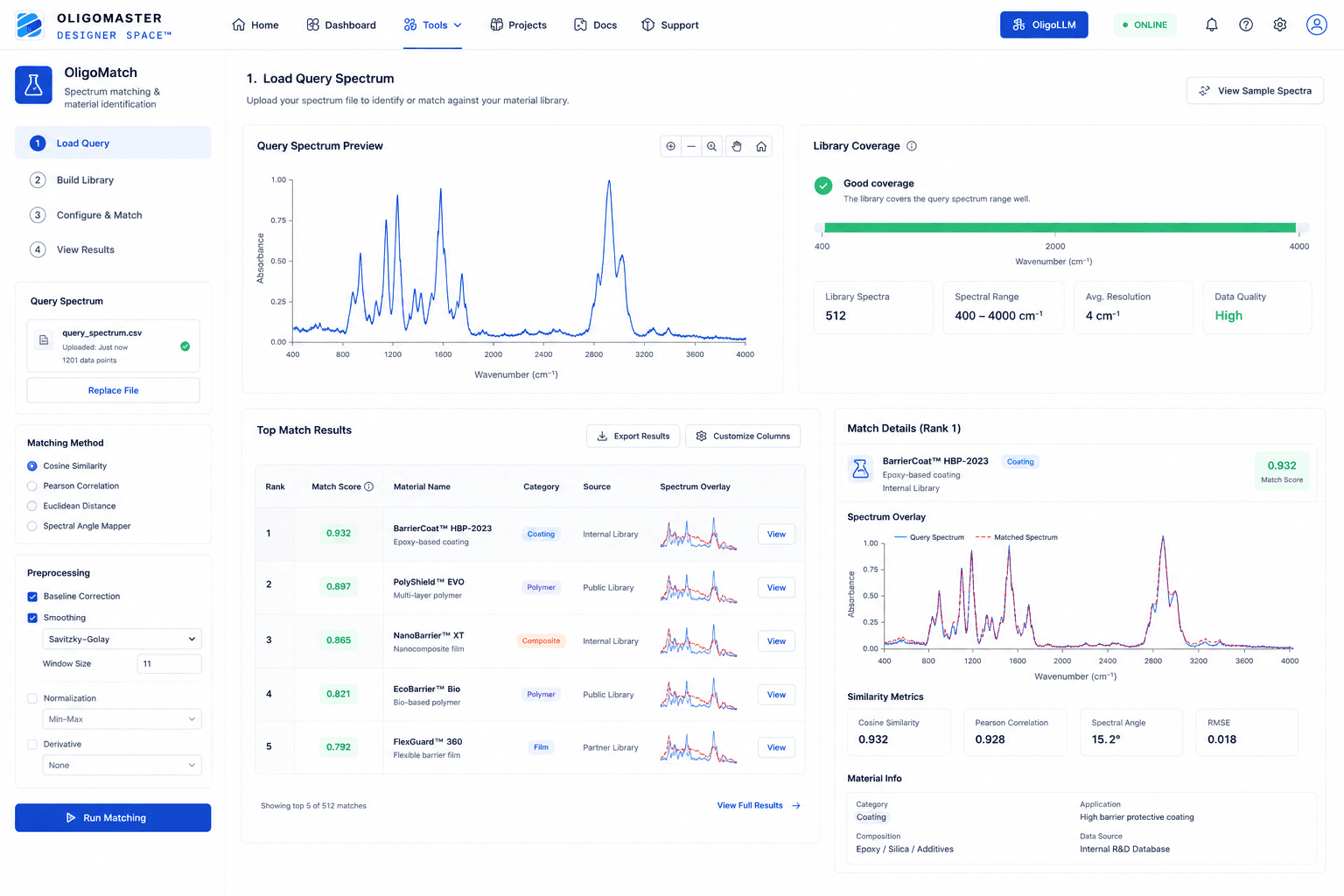The width and height of the screenshot is (1344, 896).
Task: Open Dashboard in top navigation
Action: [x=341, y=25]
